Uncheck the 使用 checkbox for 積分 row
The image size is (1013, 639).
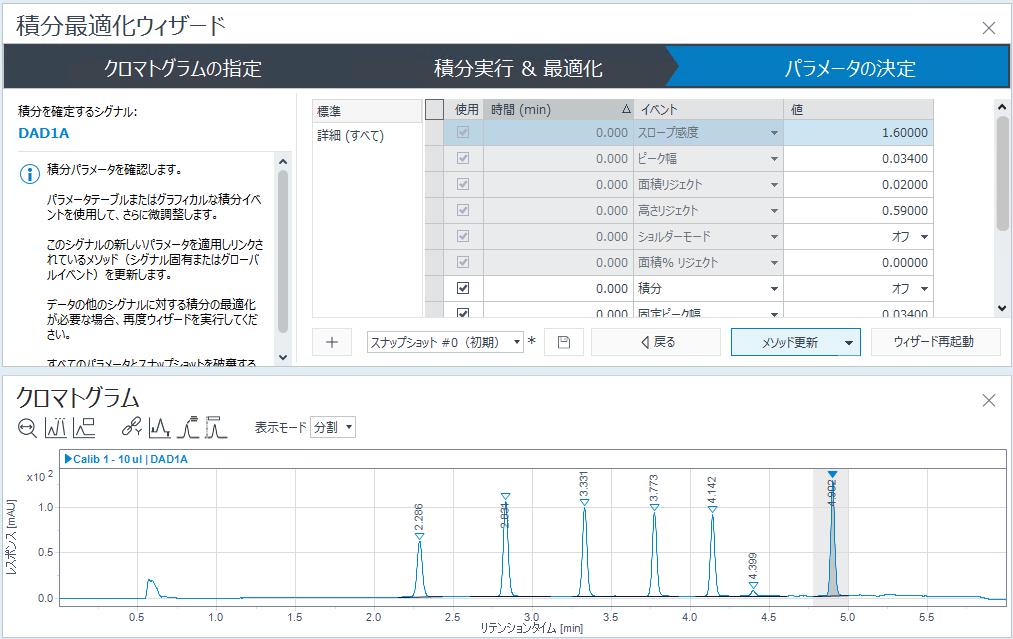pos(463,288)
